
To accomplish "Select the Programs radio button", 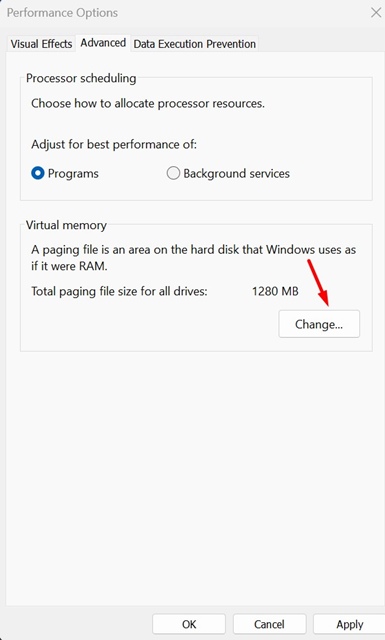I will tap(38, 173).
